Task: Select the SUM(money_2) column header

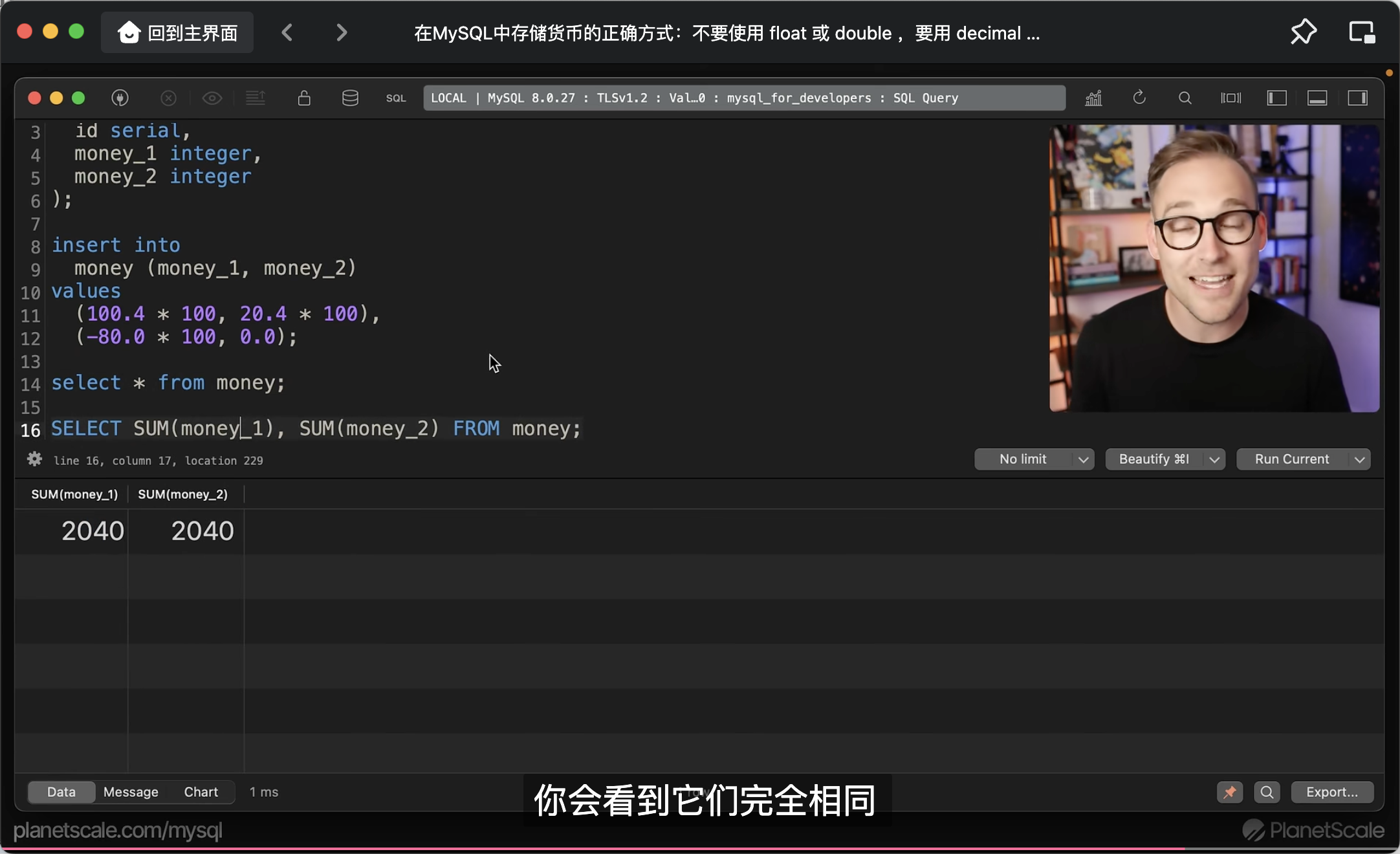Action: point(182,494)
